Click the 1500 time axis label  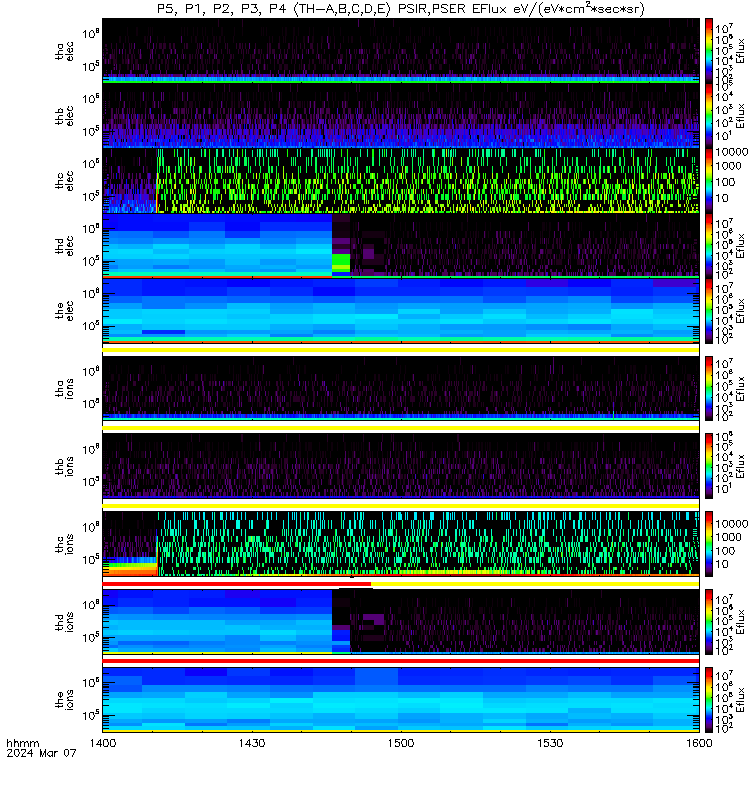(401, 743)
